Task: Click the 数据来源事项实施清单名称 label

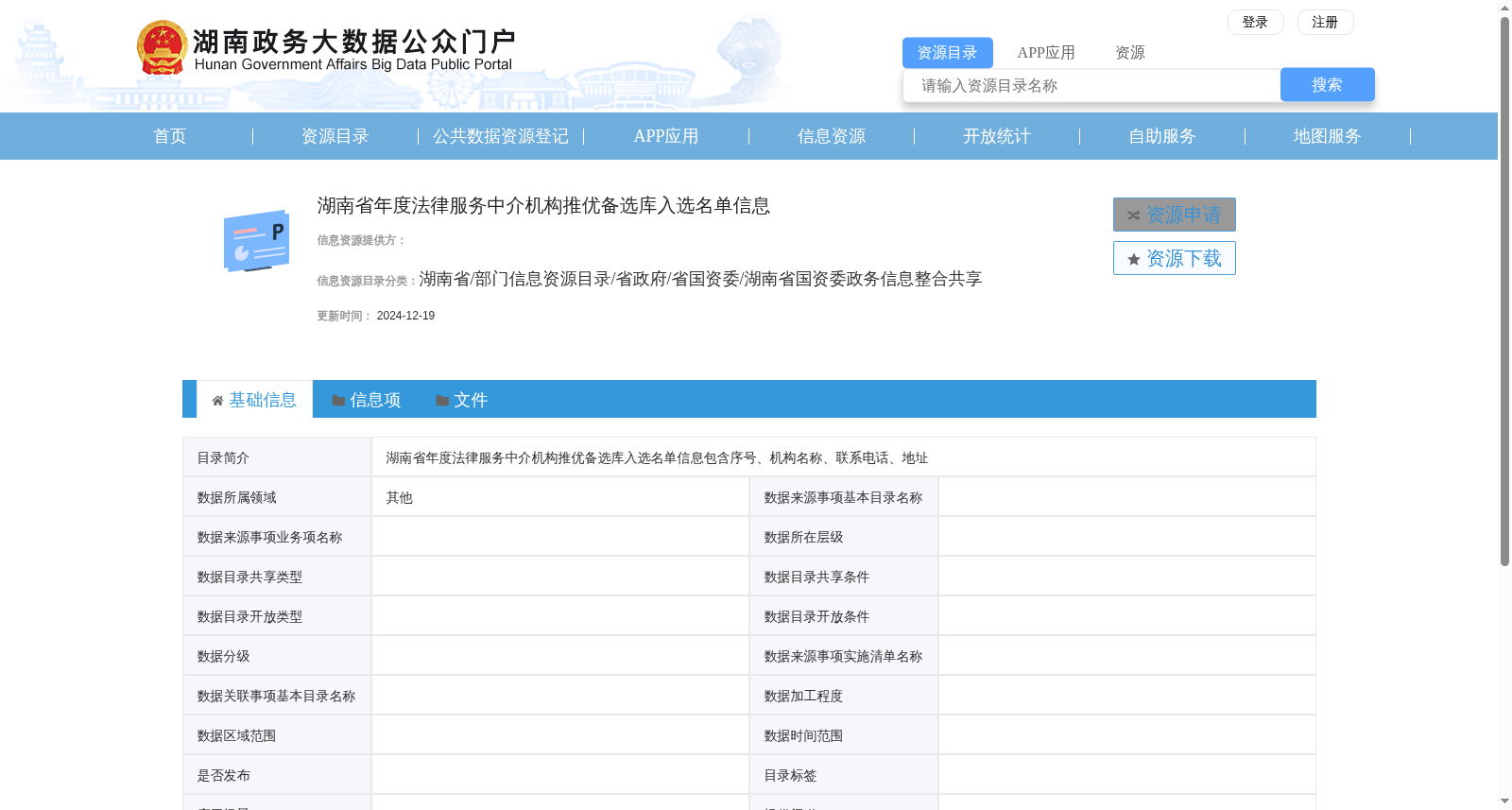Action: click(843, 656)
